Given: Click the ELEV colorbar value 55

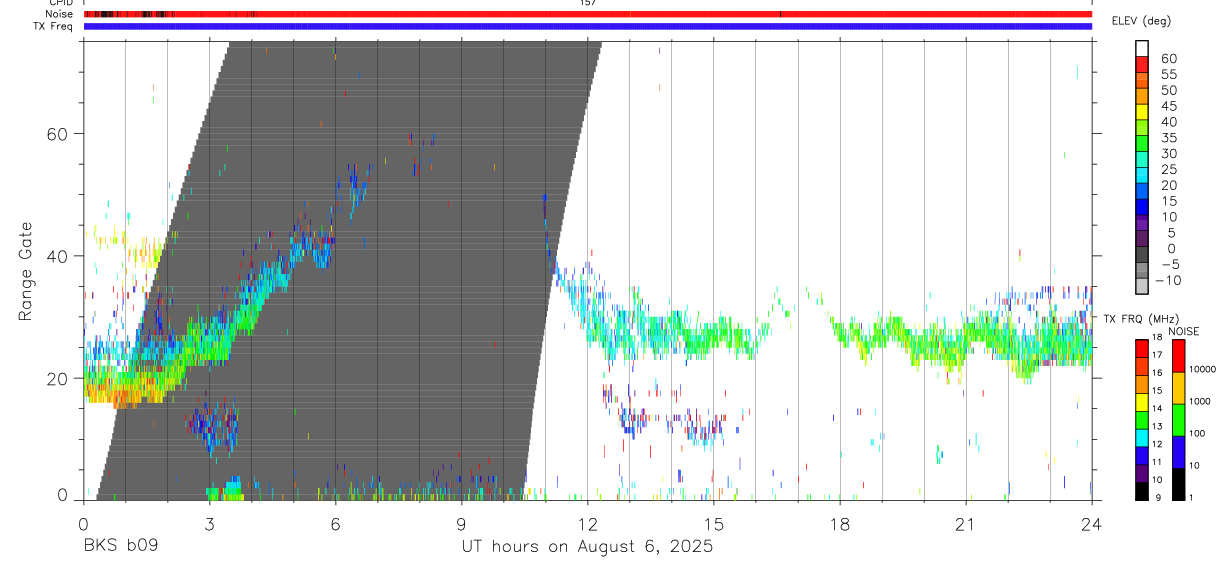Looking at the screenshot, I should (x=1168, y=75).
